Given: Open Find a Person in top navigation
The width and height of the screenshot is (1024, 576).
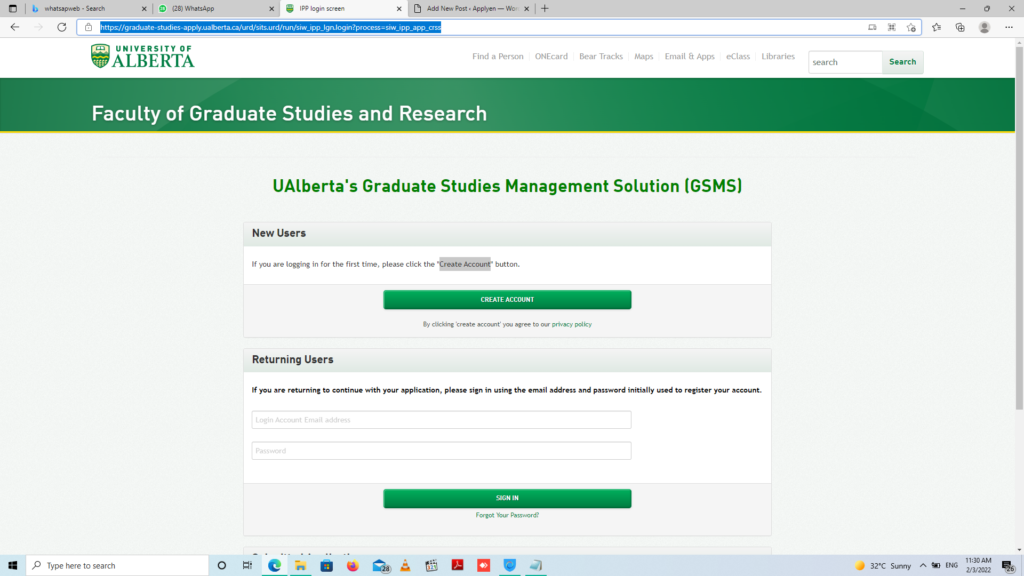Looking at the screenshot, I should [498, 57].
